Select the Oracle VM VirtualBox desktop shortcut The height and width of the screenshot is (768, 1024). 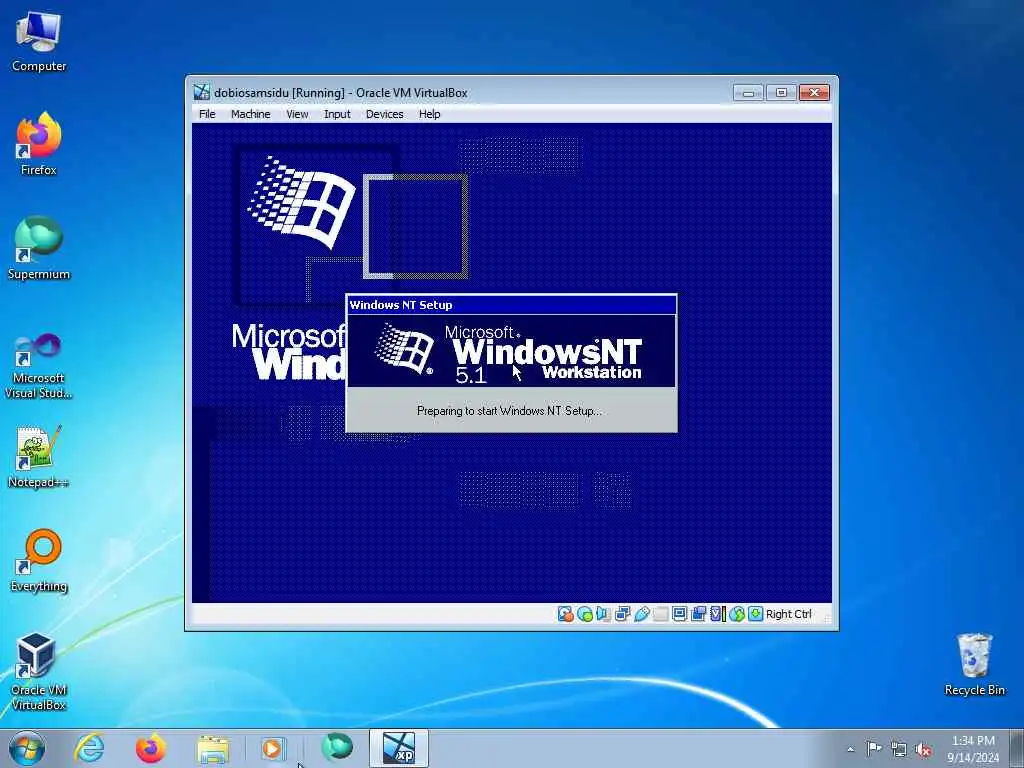(x=39, y=671)
